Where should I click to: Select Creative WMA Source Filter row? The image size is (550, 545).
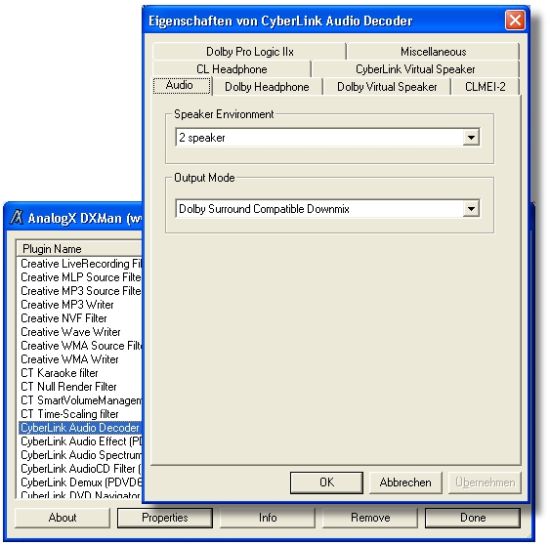(x=80, y=345)
